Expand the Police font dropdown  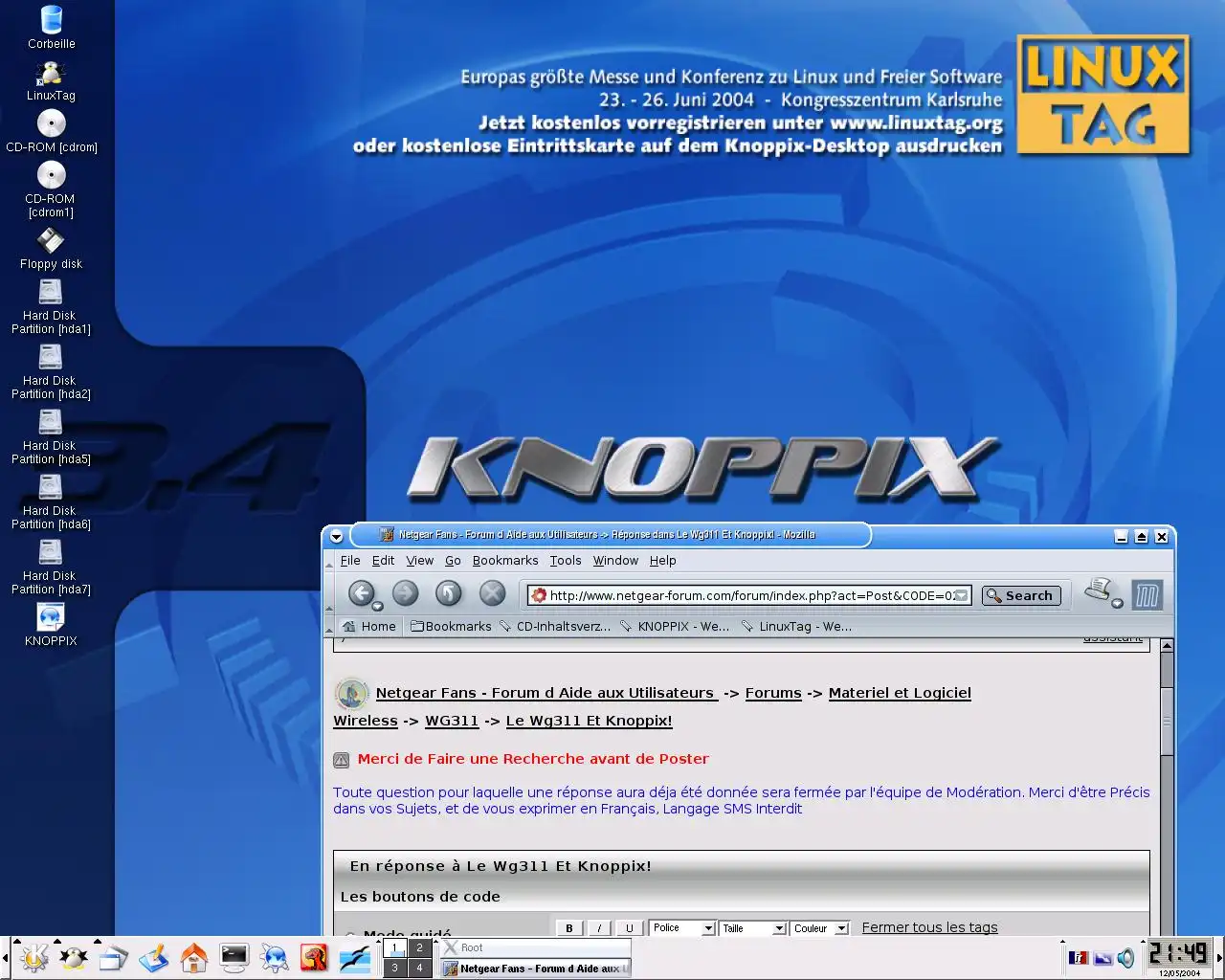[682, 928]
